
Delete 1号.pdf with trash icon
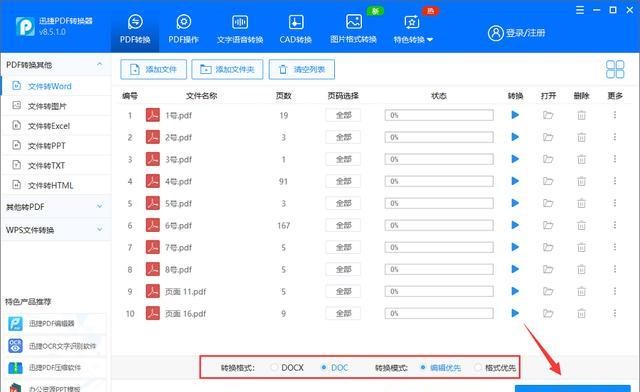pos(581,115)
